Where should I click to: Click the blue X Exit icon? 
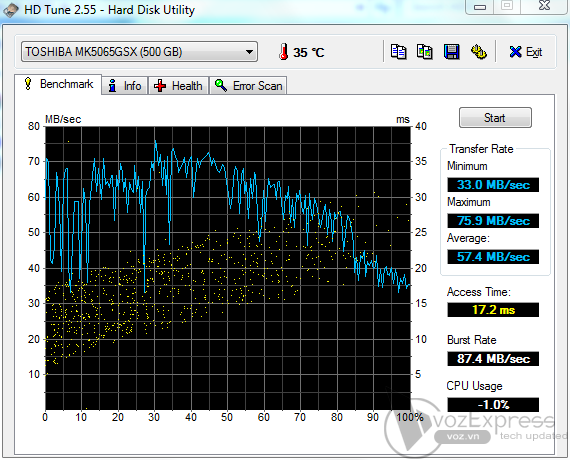pyautogui.click(x=515, y=52)
